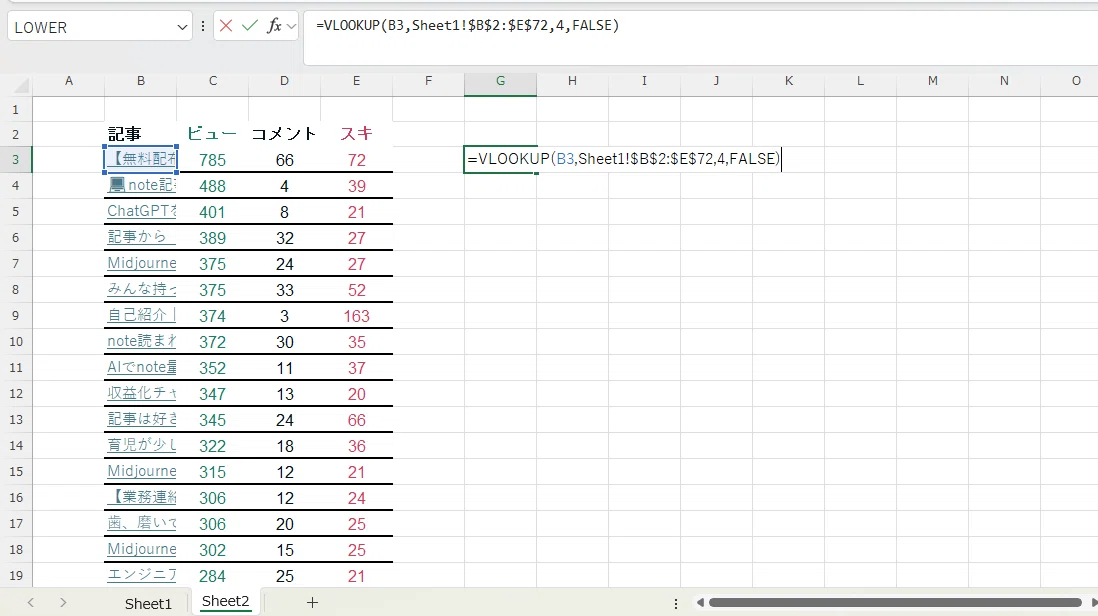1098x616 pixels.
Task: Open the 収益化チ link in B12
Action: tap(142, 393)
